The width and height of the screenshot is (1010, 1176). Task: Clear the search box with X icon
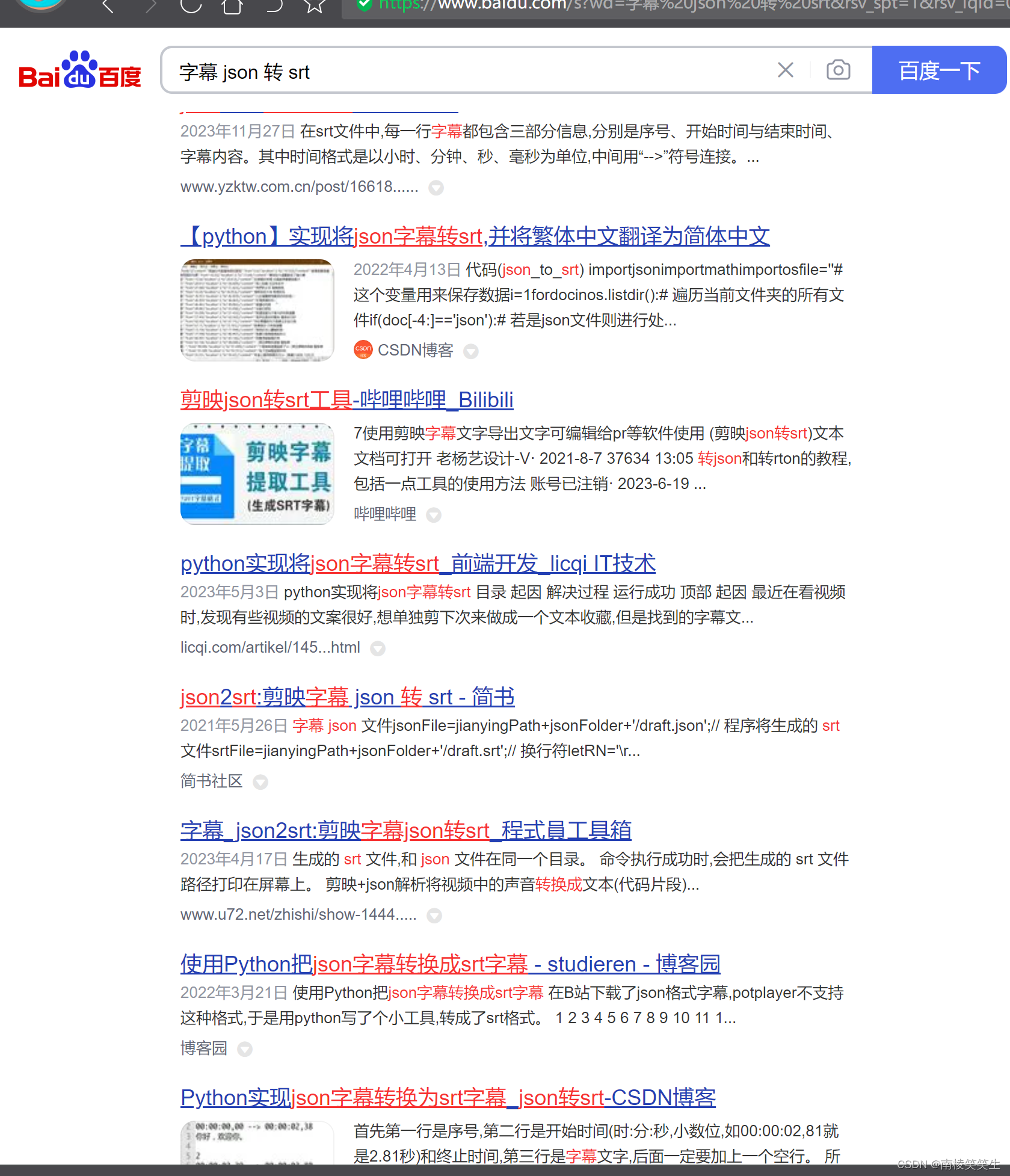pyautogui.click(x=785, y=70)
